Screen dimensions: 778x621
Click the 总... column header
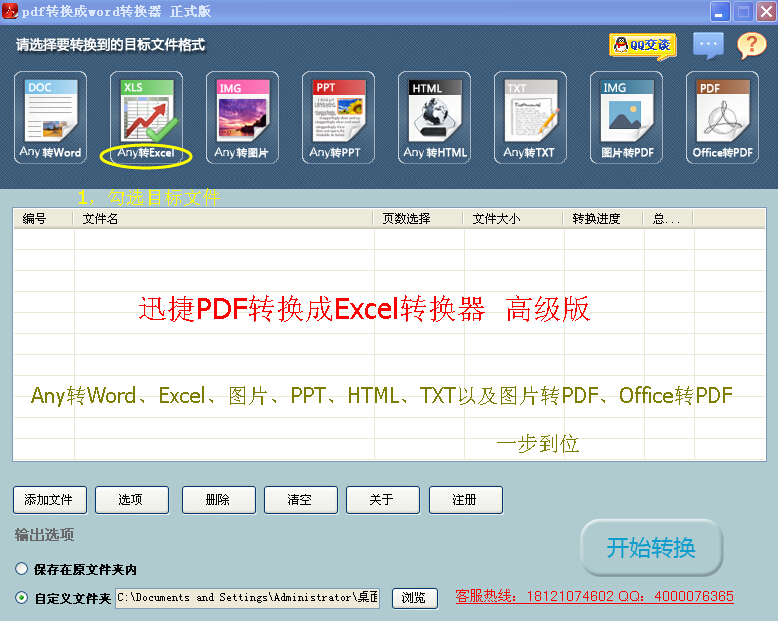(668, 218)
